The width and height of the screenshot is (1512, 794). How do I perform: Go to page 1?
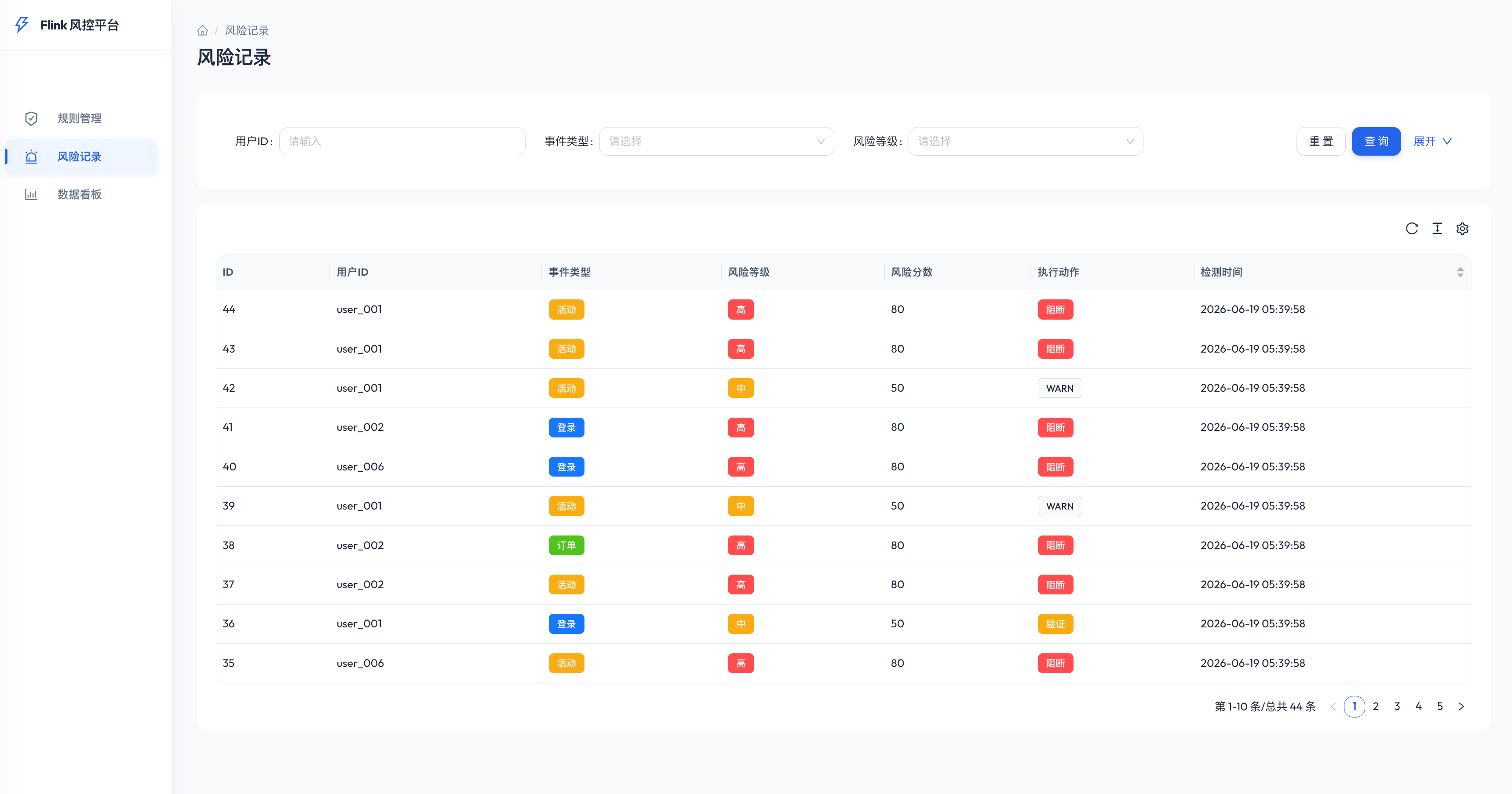(1354, 707)
